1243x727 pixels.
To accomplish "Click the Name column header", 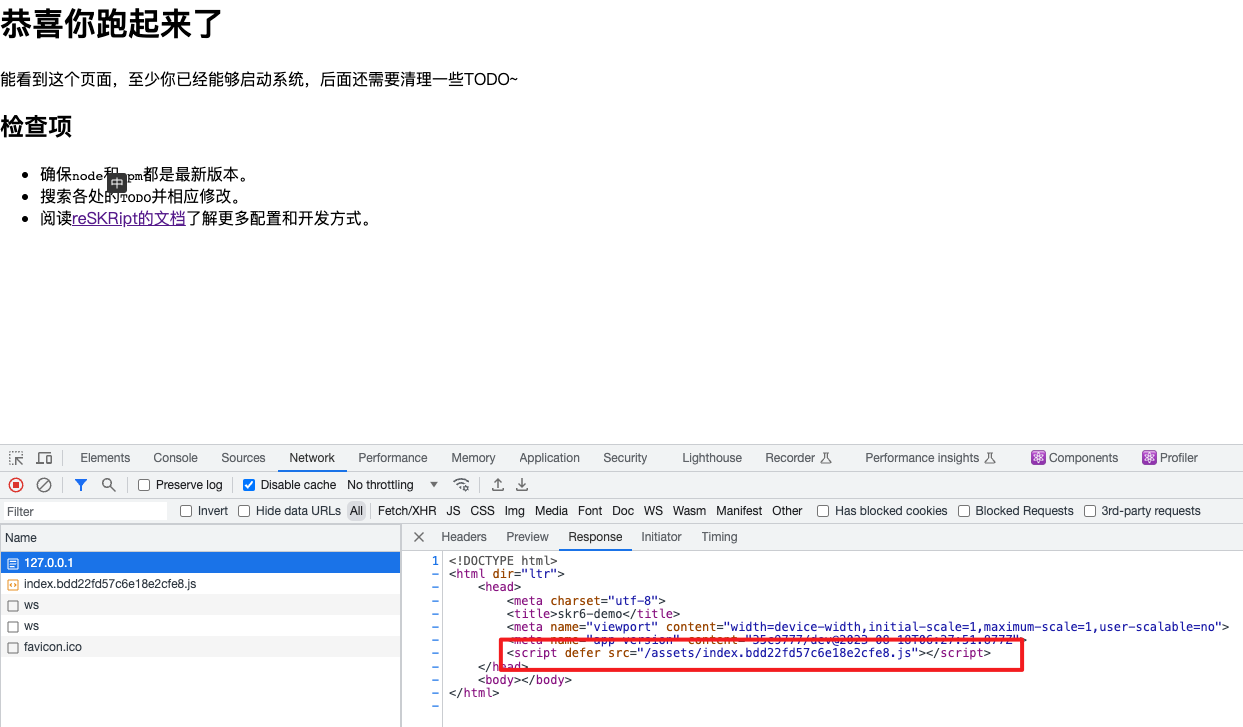I will (x=200, y=538).
